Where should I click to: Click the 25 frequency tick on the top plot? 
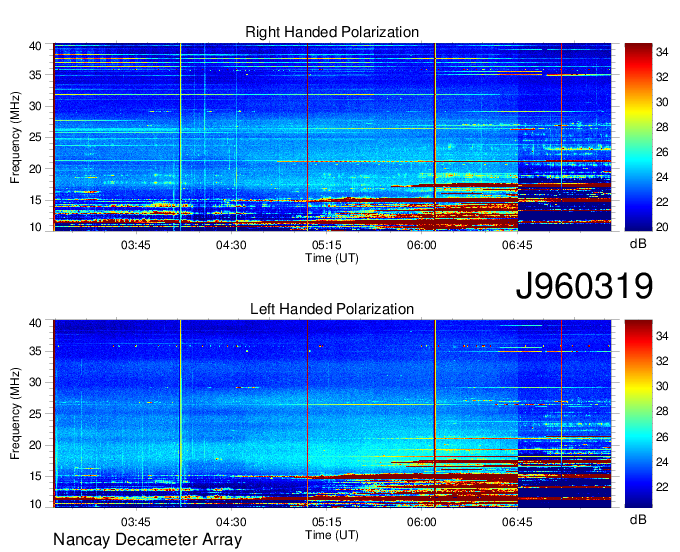click(x=35, y=137)
